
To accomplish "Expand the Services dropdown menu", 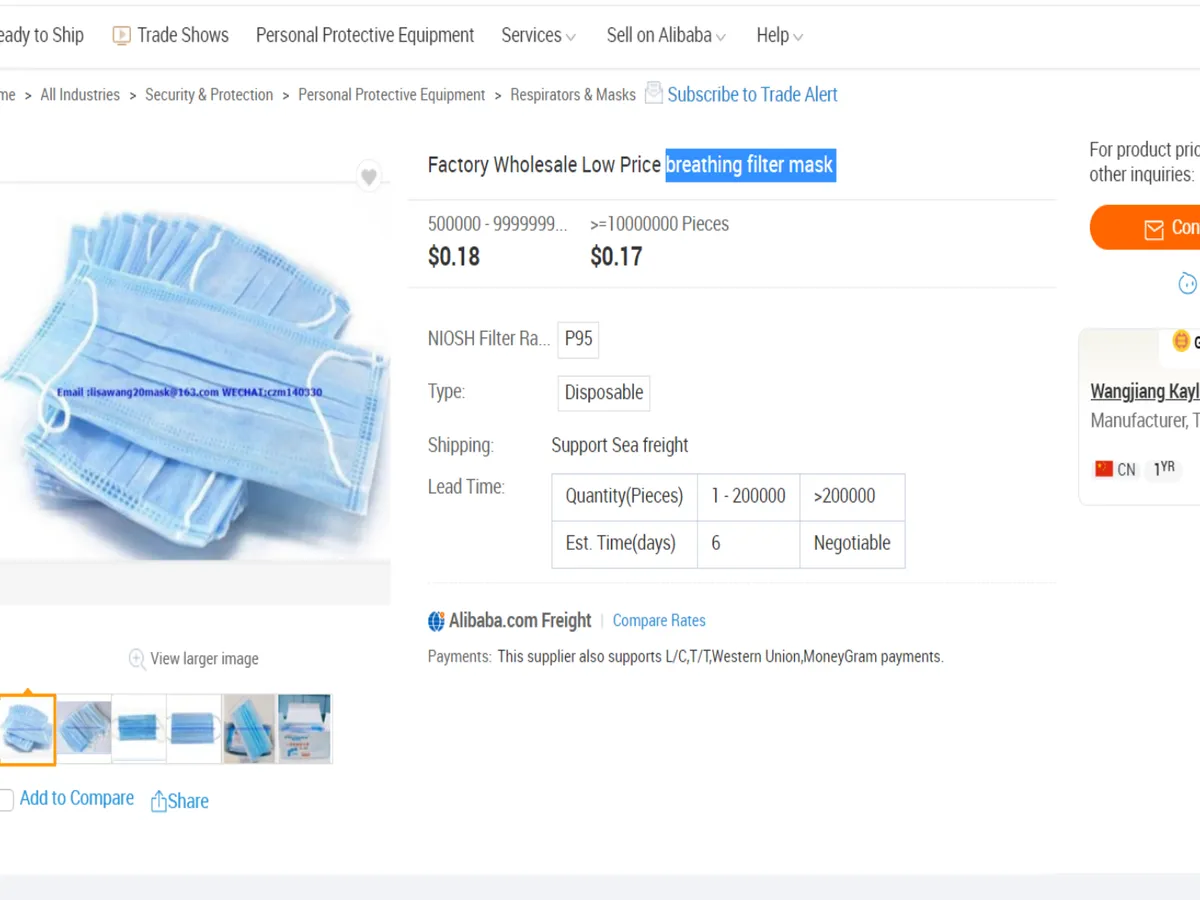I will point(538,36).
